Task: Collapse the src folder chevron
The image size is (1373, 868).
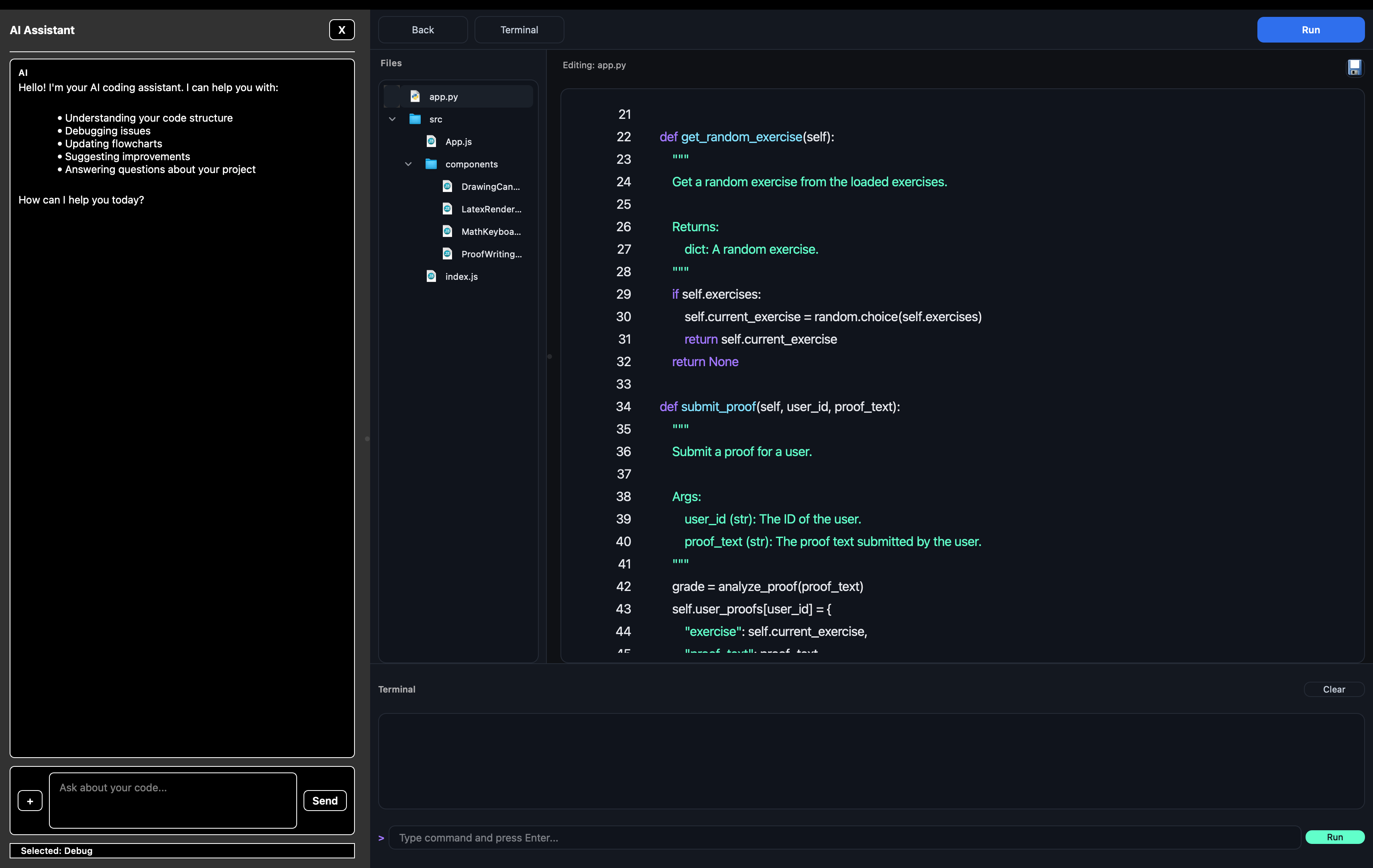Action: coord(392,119)
